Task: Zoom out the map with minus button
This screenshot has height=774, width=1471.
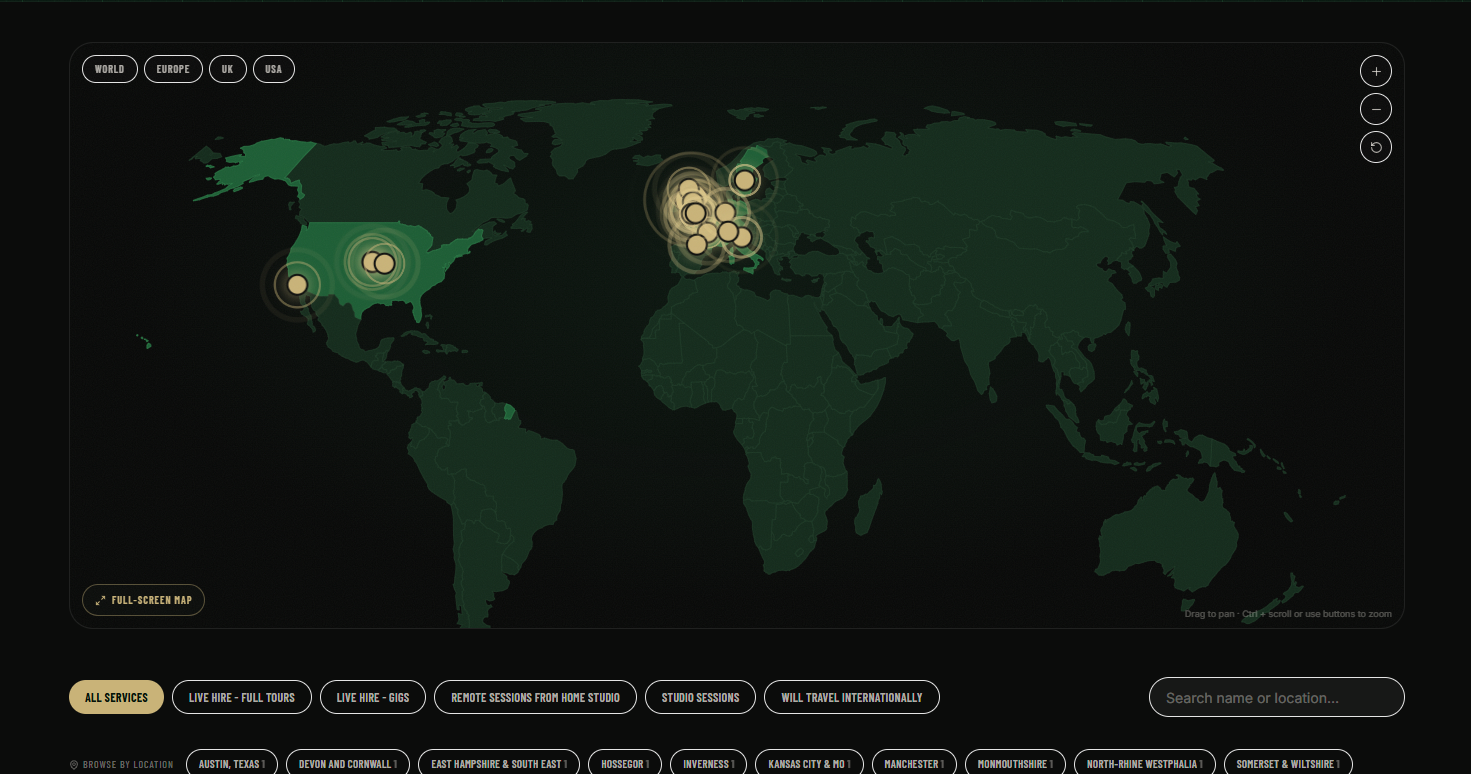Action: click(1376, 109)
